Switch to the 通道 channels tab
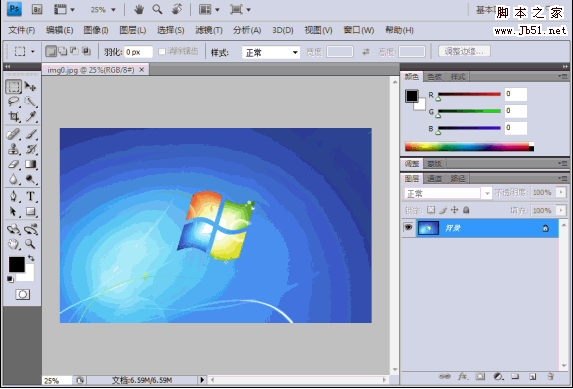 pyautogui.click(x=435, y=178)
